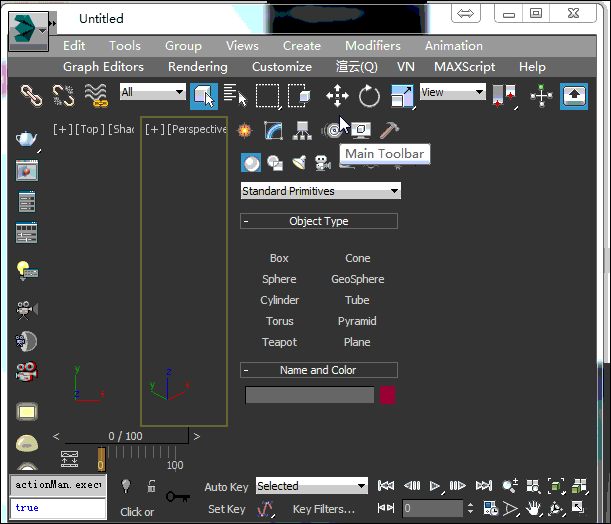Open Time Configuration icon
The image size is (611, 524).
point(491,508)
